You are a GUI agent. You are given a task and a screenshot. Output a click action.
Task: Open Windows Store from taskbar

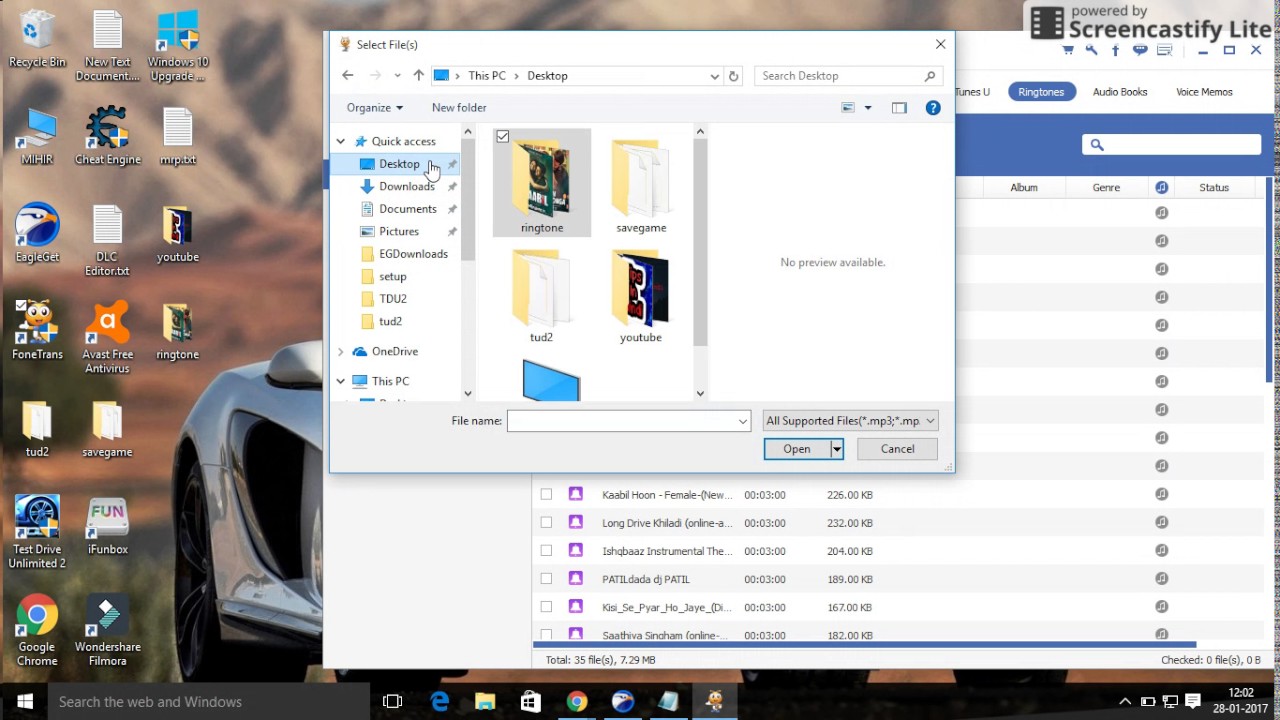[x=531, y=701]
